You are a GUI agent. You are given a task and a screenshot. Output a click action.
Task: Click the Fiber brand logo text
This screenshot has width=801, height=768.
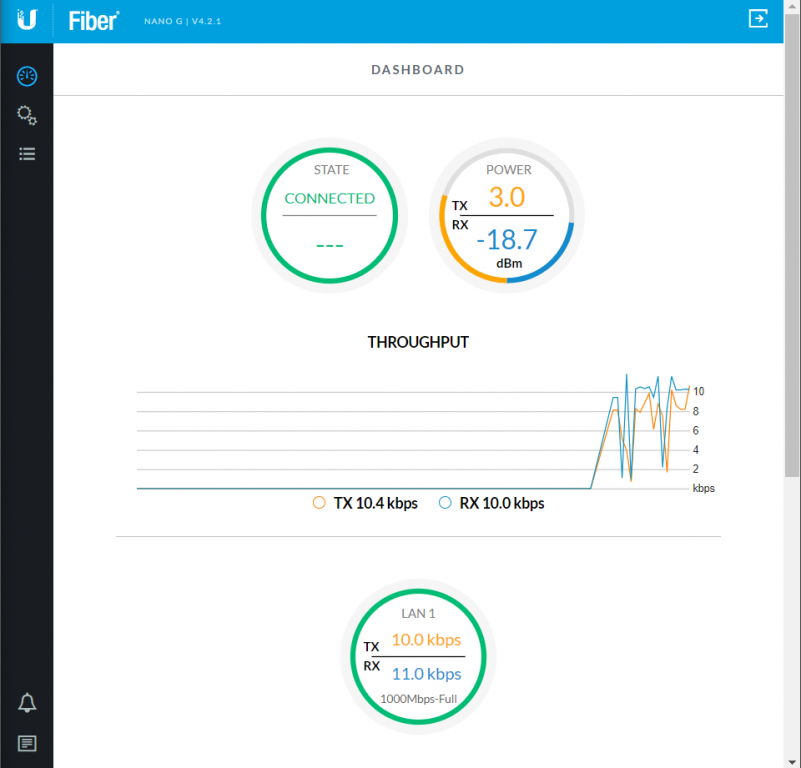tap(93, 21)
